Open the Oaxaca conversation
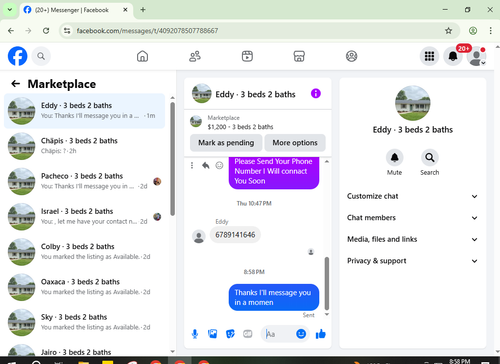The height and width of the screenshot is (364, 500). pyautogui.click(x=84, y=287)
